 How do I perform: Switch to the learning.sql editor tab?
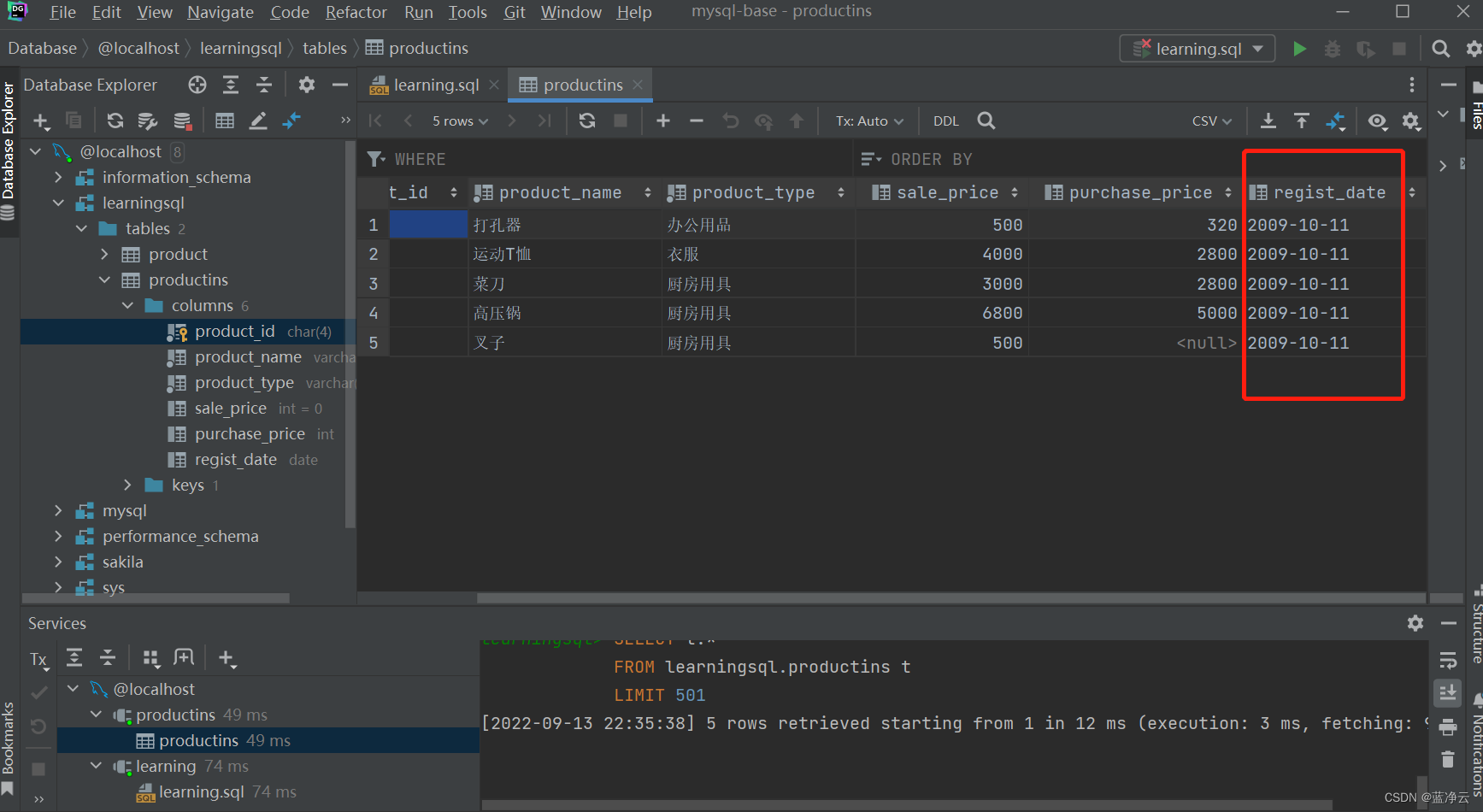coord(435,85)
